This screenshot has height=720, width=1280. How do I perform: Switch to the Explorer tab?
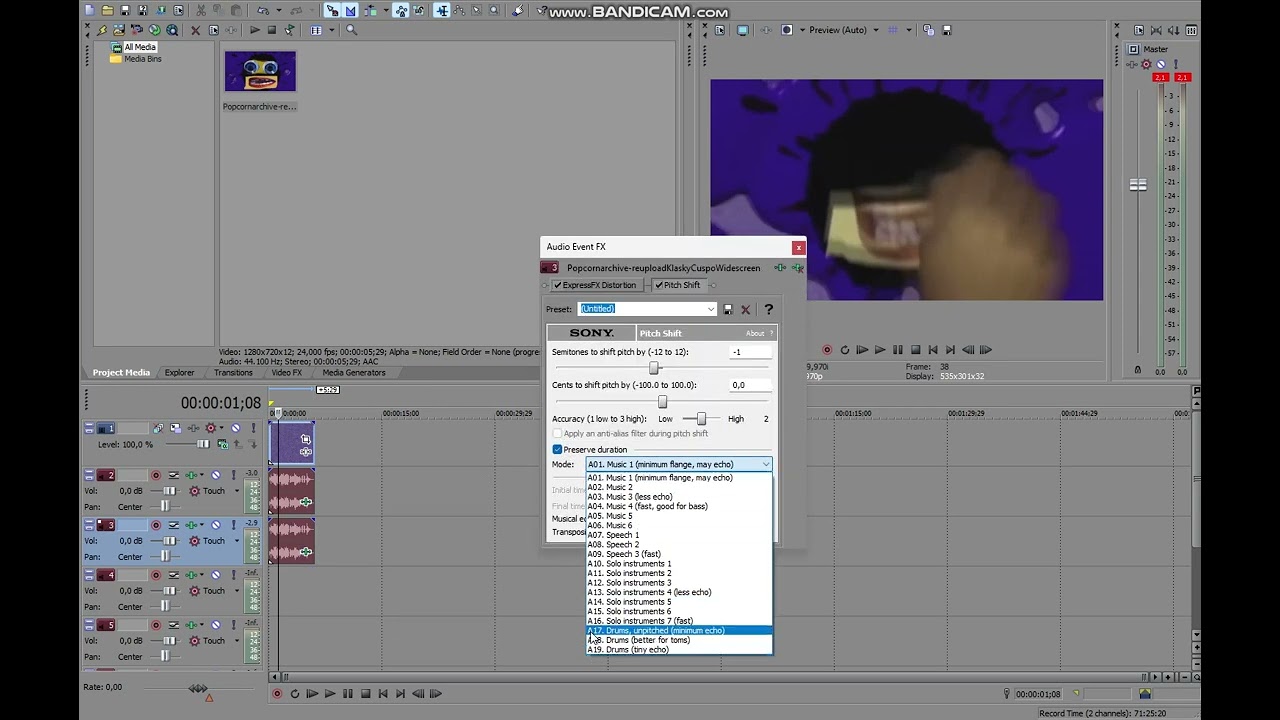[x=180, y=373]
